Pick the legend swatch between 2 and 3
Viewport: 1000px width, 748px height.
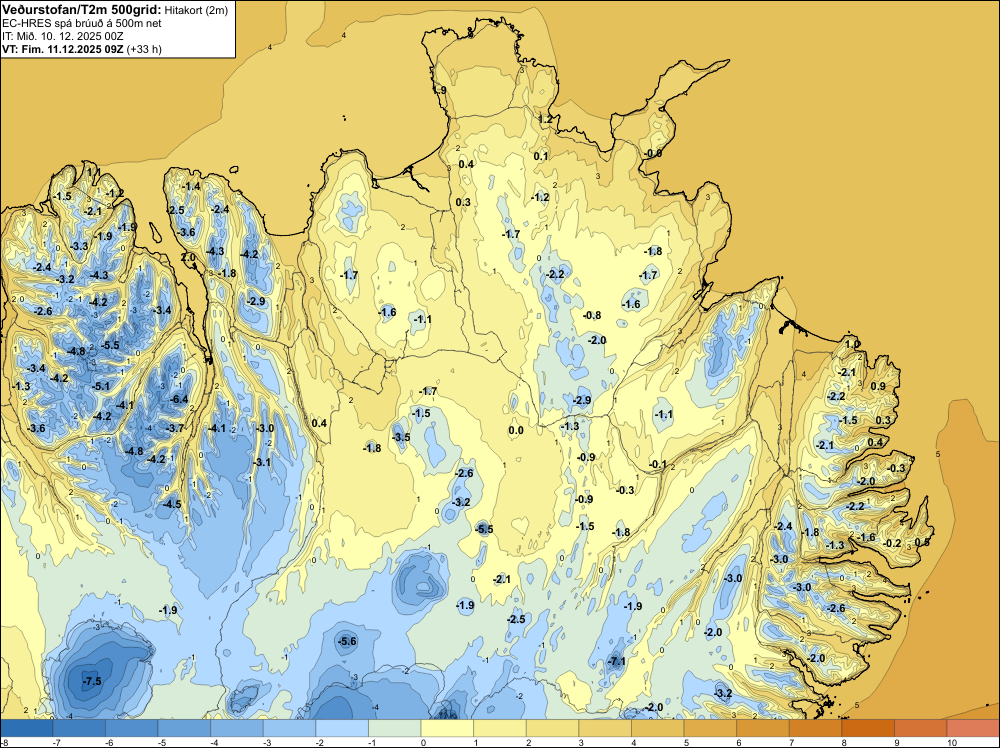click(x=552, y=728)
